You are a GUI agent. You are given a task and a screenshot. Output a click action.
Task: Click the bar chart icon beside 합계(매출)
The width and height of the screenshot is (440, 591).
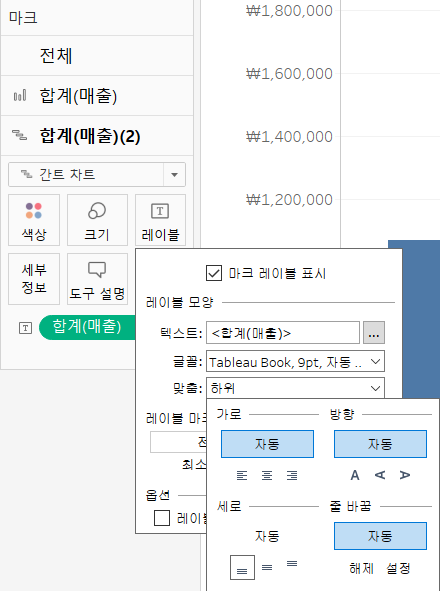(20, 95)
